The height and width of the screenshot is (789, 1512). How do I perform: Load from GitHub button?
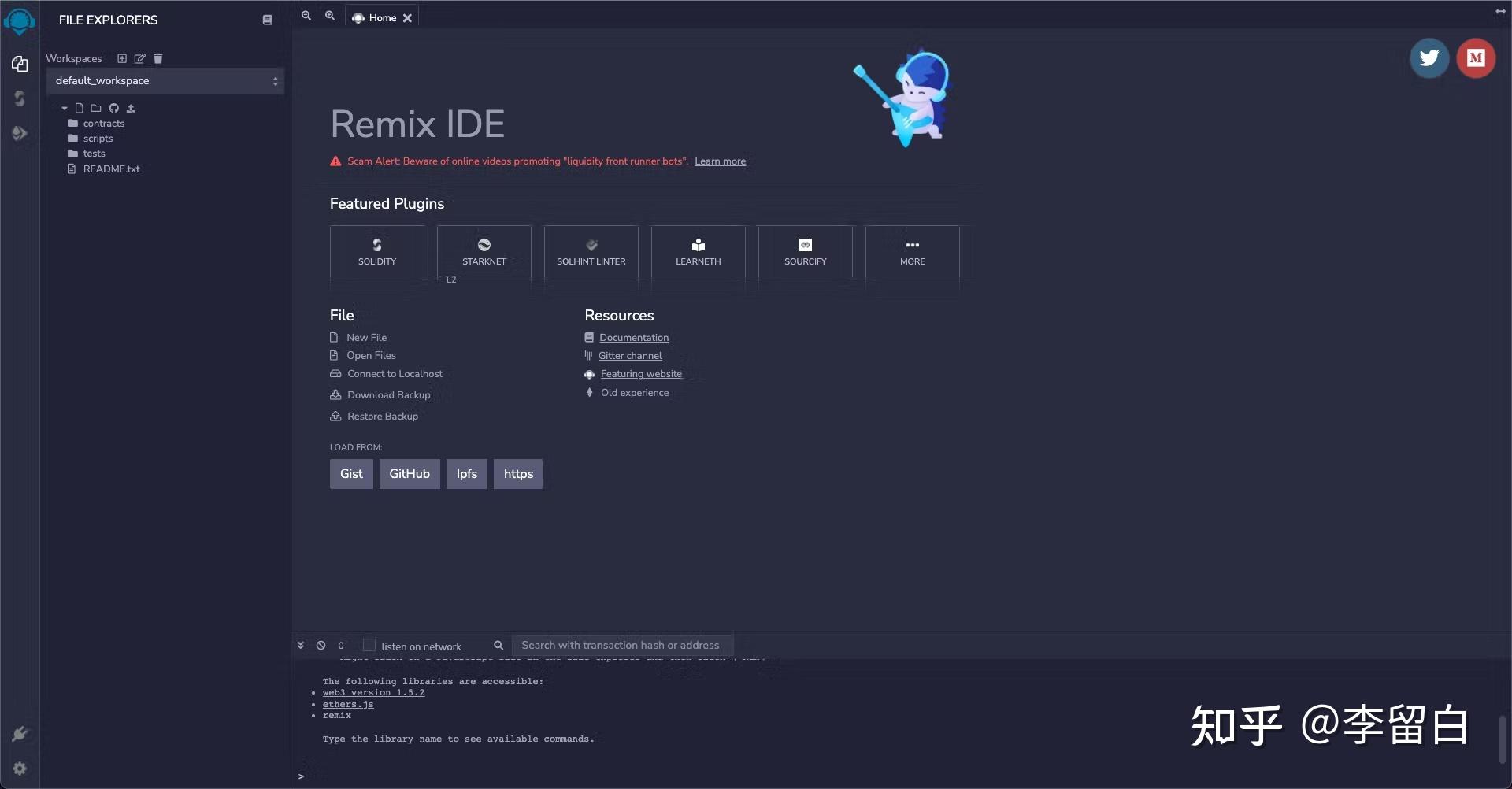point(409,474)
